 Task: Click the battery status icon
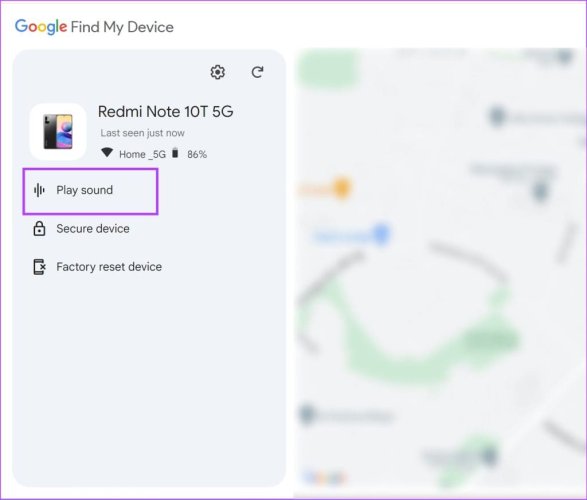click(x=175, y=153)
